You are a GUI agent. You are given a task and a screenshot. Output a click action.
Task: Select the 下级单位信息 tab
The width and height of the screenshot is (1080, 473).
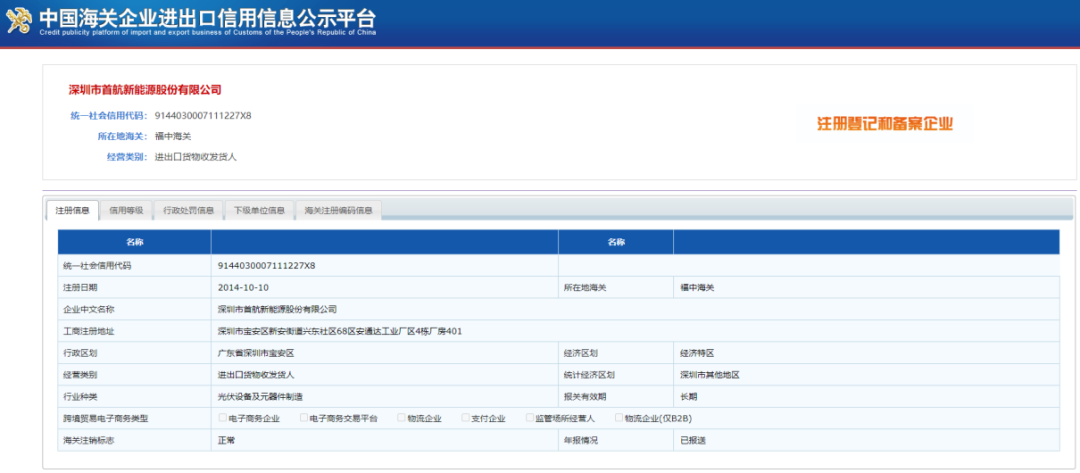tap(259, 210)
